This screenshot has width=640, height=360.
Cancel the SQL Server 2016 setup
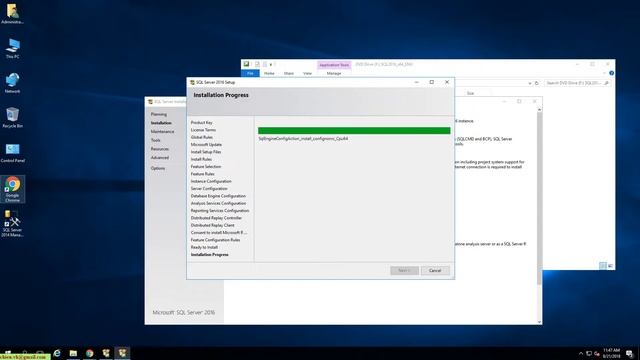[x=435, y=270]
